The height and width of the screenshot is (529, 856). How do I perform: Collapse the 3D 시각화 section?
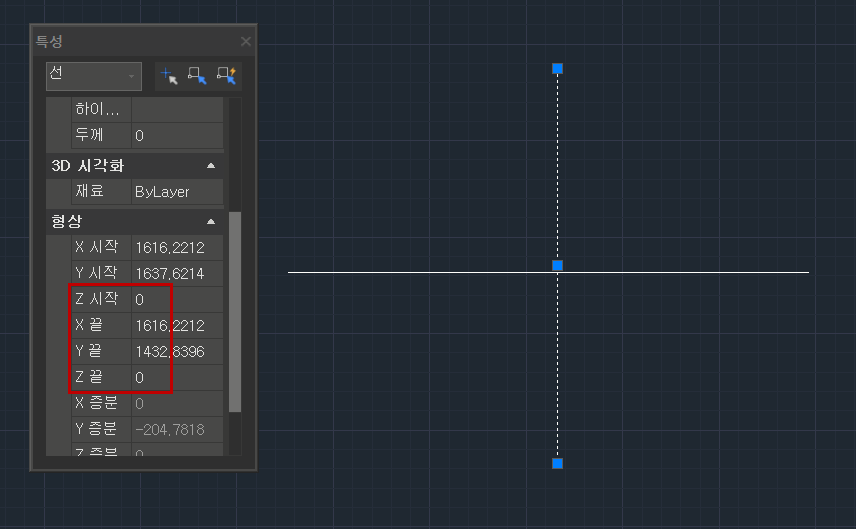(211, 166)
